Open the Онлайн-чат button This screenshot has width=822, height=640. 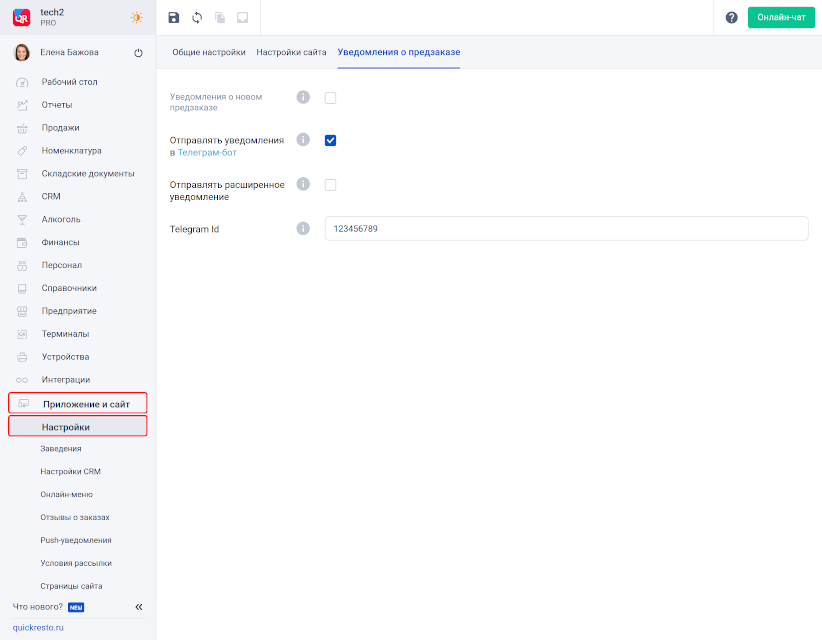[781, 18]
